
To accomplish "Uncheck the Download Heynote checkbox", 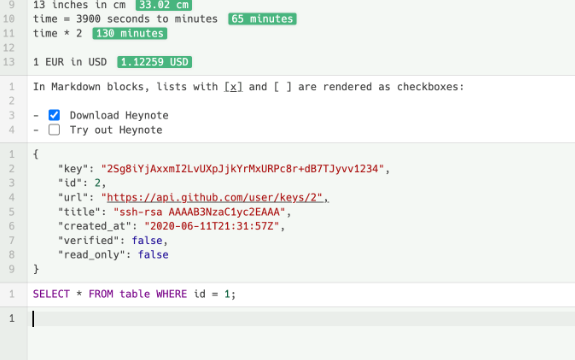I will 54,115.
